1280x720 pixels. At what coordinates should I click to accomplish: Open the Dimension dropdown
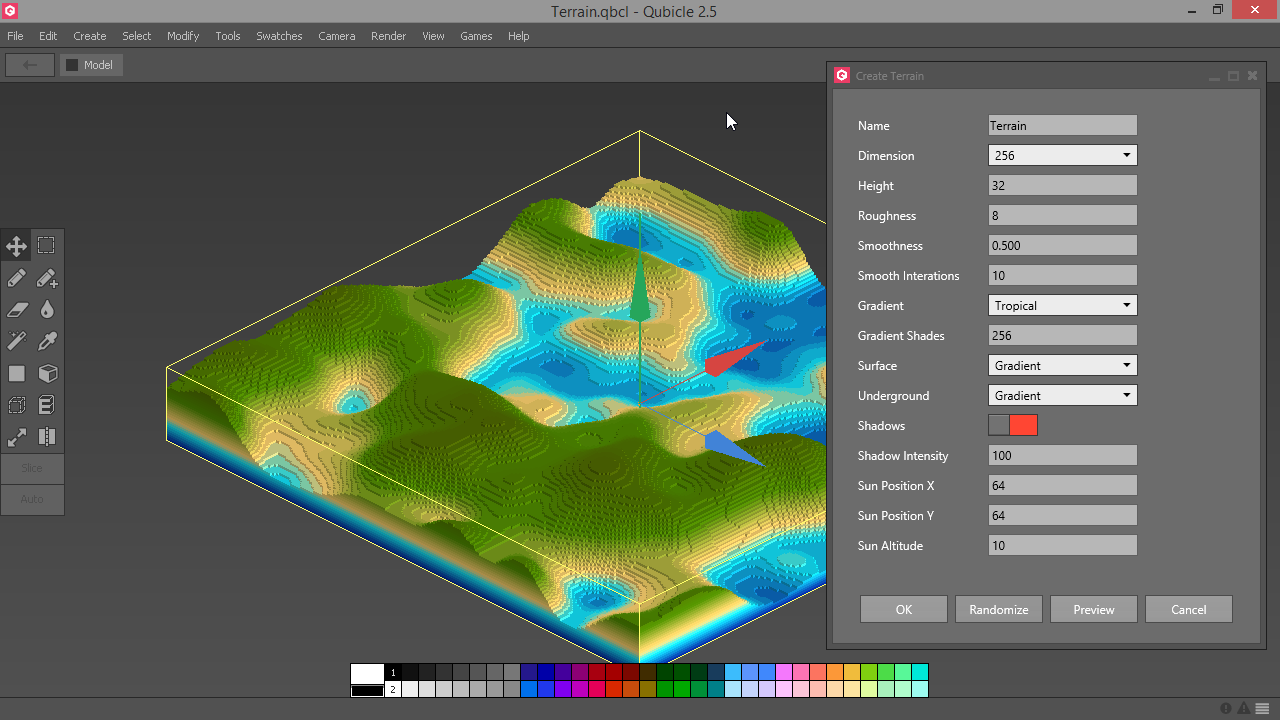pos(1062,156)
